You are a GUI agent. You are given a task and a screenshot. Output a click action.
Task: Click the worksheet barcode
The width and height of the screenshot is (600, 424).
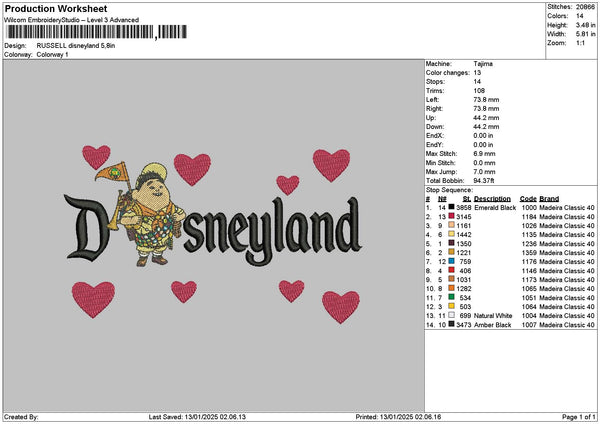[x=96, y=32]
